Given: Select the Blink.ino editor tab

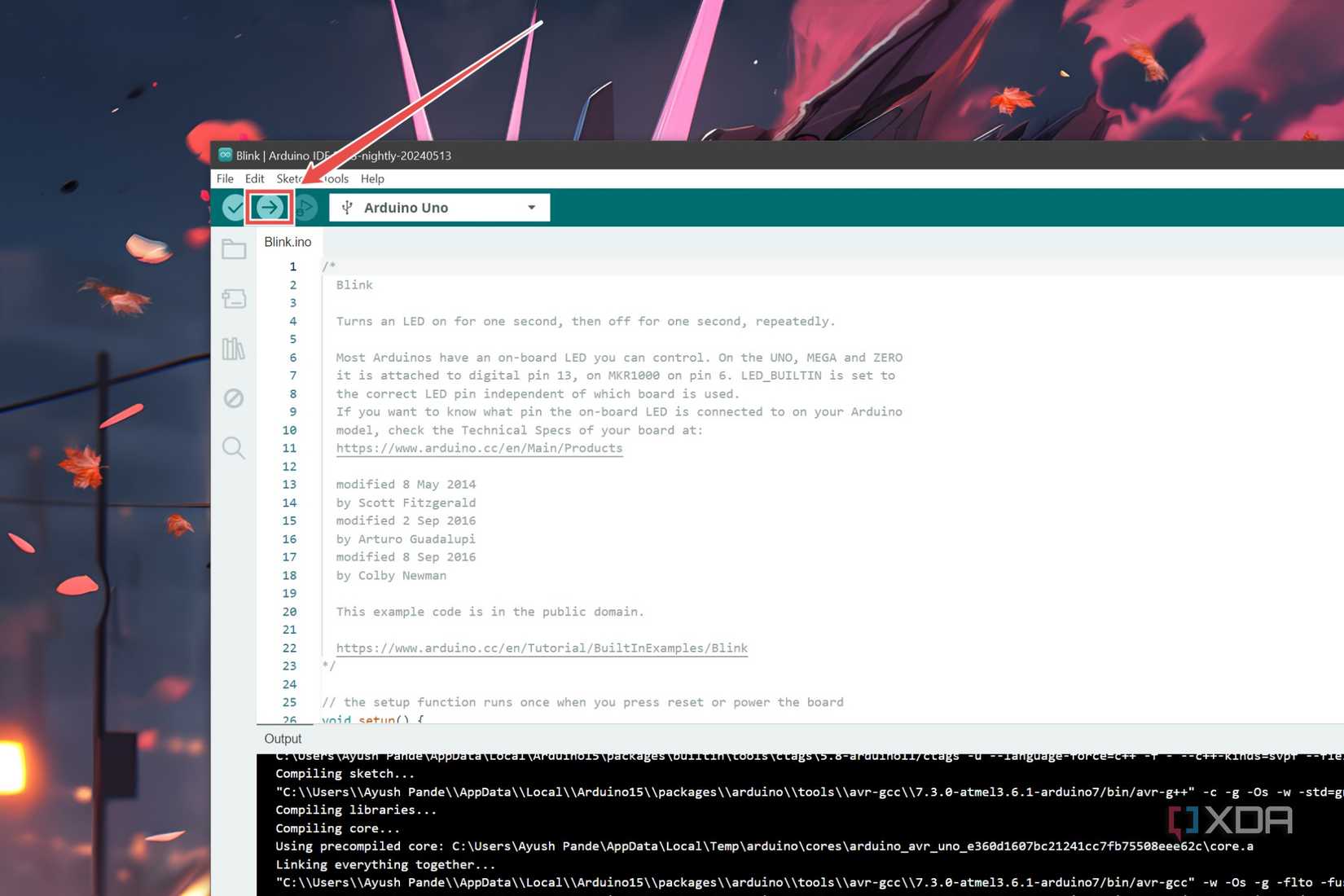Looking at the screenshot, I should click(x=288, y=242).
